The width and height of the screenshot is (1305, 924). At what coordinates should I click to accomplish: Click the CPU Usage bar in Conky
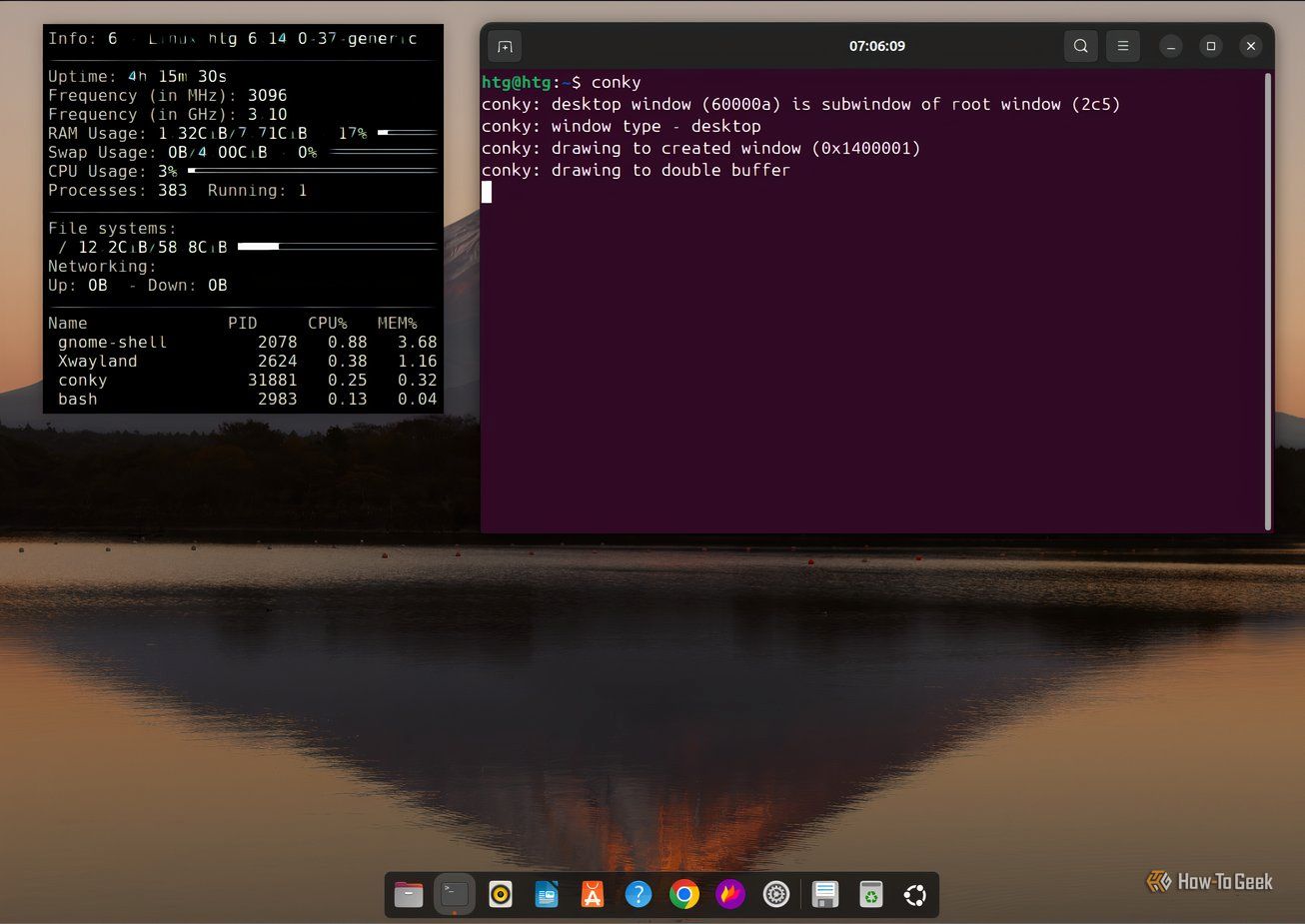pos(310,170)
